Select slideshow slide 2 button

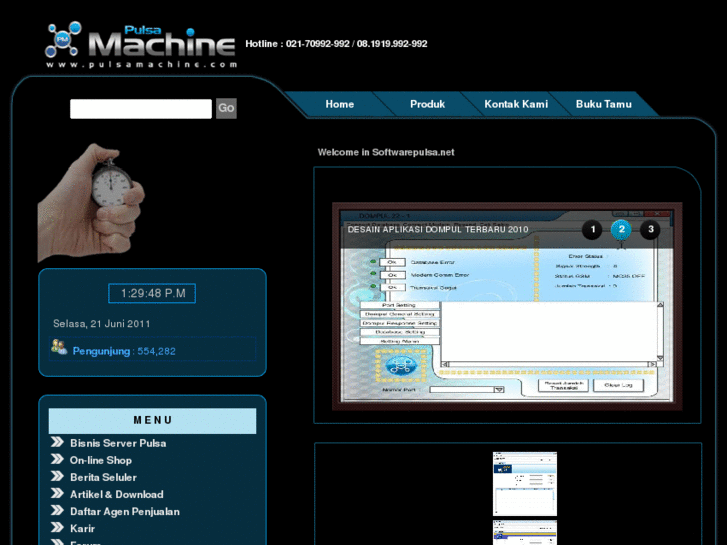point(621,230)
